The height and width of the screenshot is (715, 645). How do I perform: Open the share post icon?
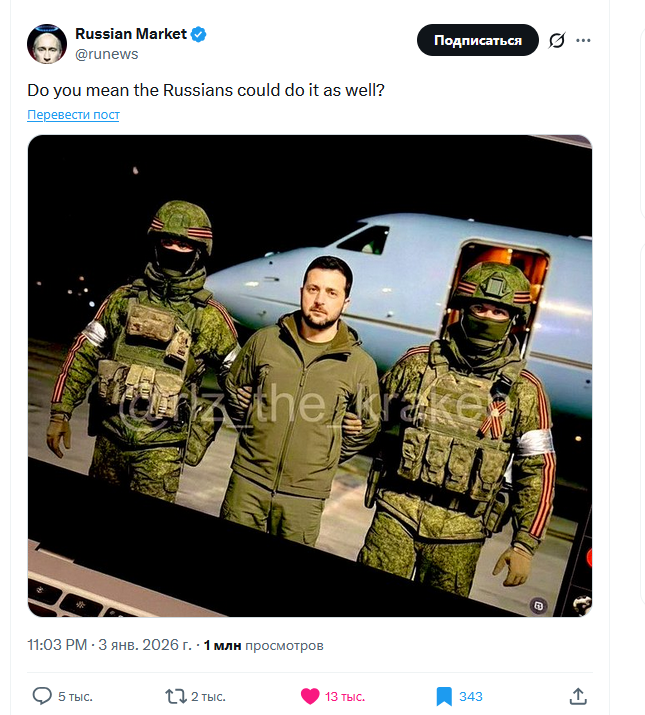pos(578,696)
